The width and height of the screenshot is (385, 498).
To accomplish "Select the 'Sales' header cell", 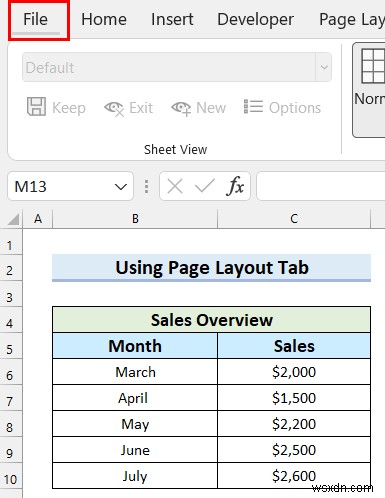I will [x=294, y=346].
